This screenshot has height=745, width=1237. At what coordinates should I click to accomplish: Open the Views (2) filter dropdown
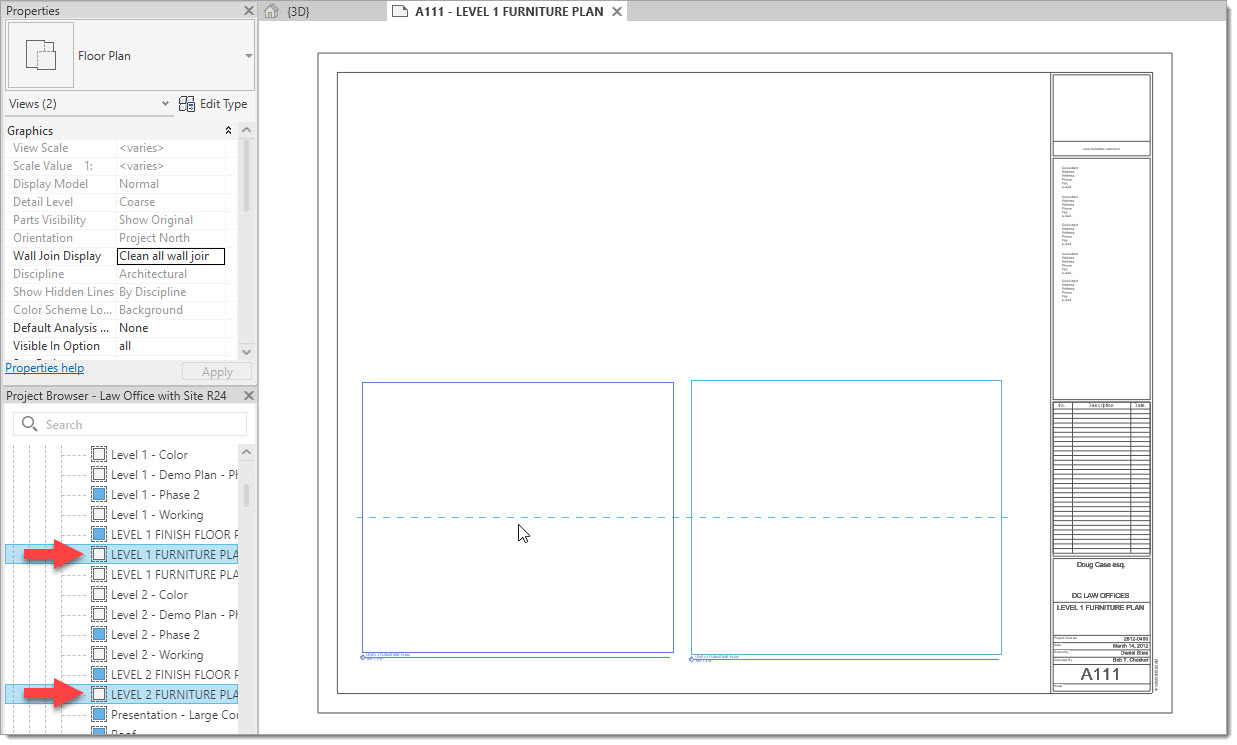point(165,104)
